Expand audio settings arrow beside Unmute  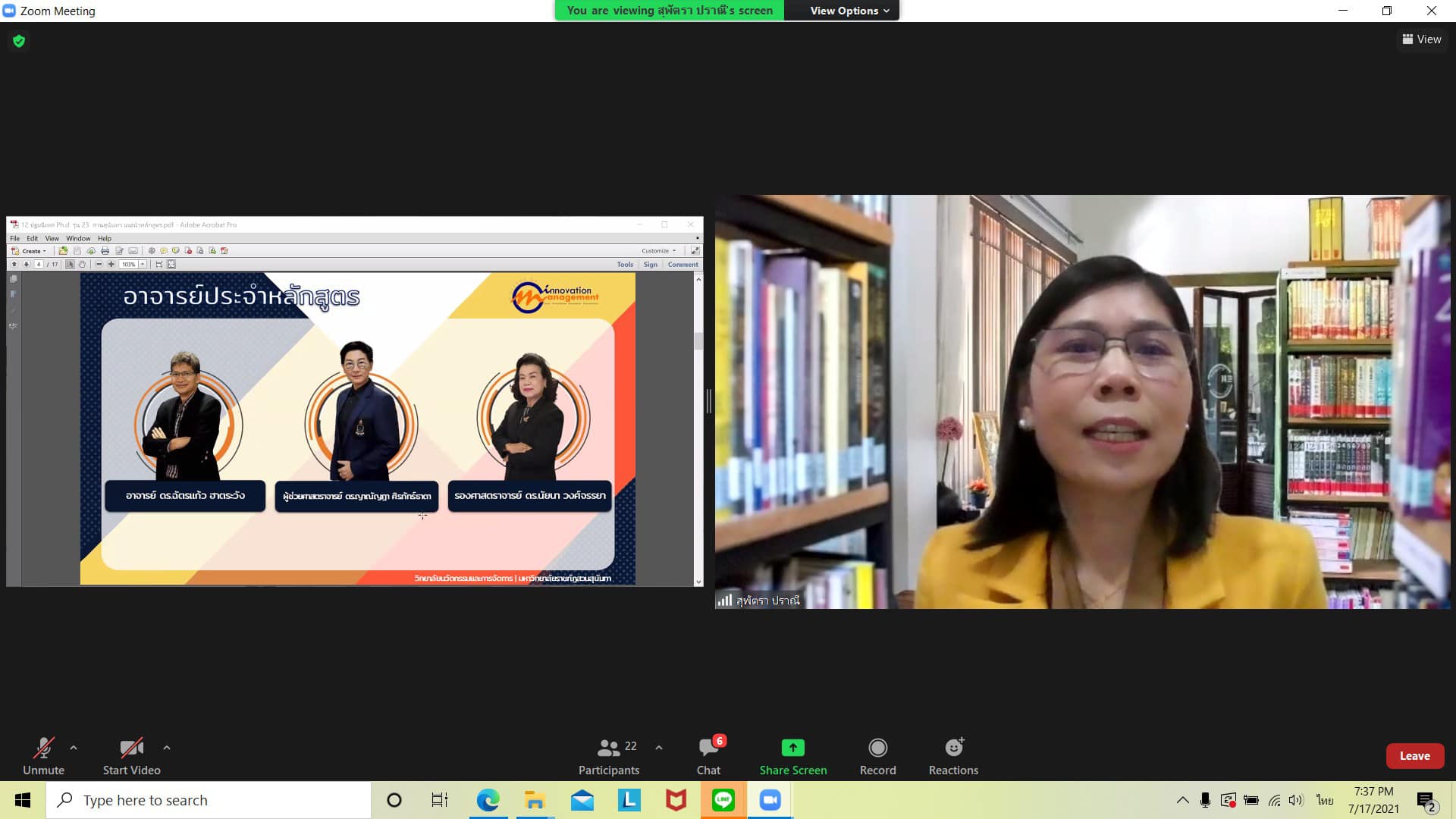[x=74, y=748]
